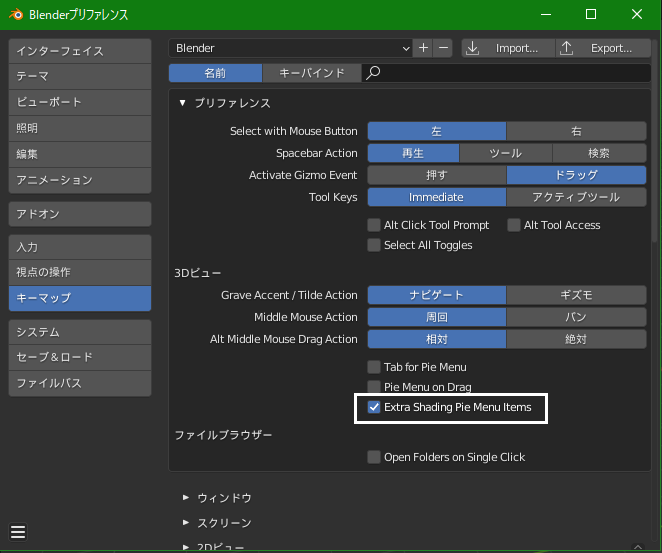Open the アドオン preferences tab
The width and height of the screenshot is (662, 553).
click(80, 214)
